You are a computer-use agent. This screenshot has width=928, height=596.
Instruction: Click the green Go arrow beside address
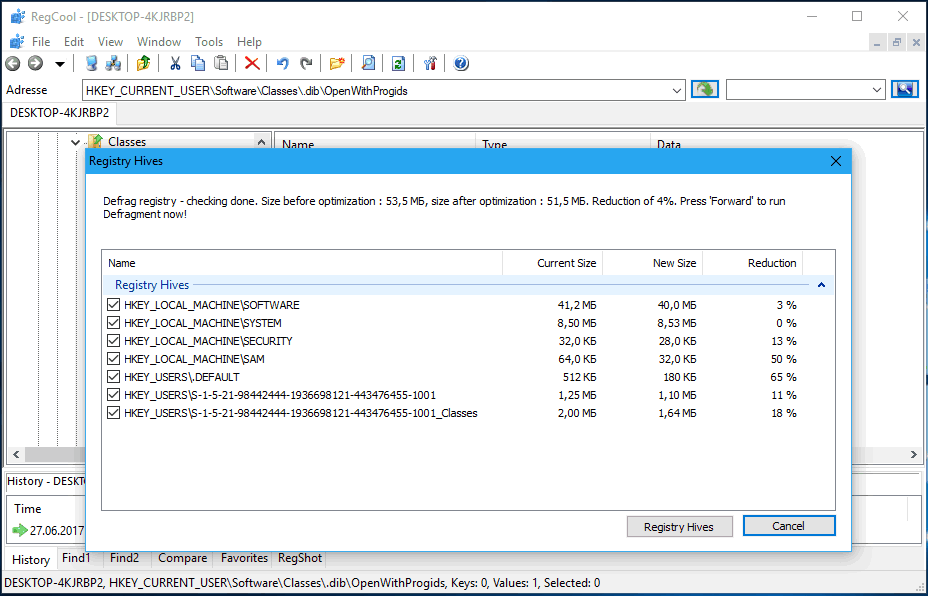(705, 90)
